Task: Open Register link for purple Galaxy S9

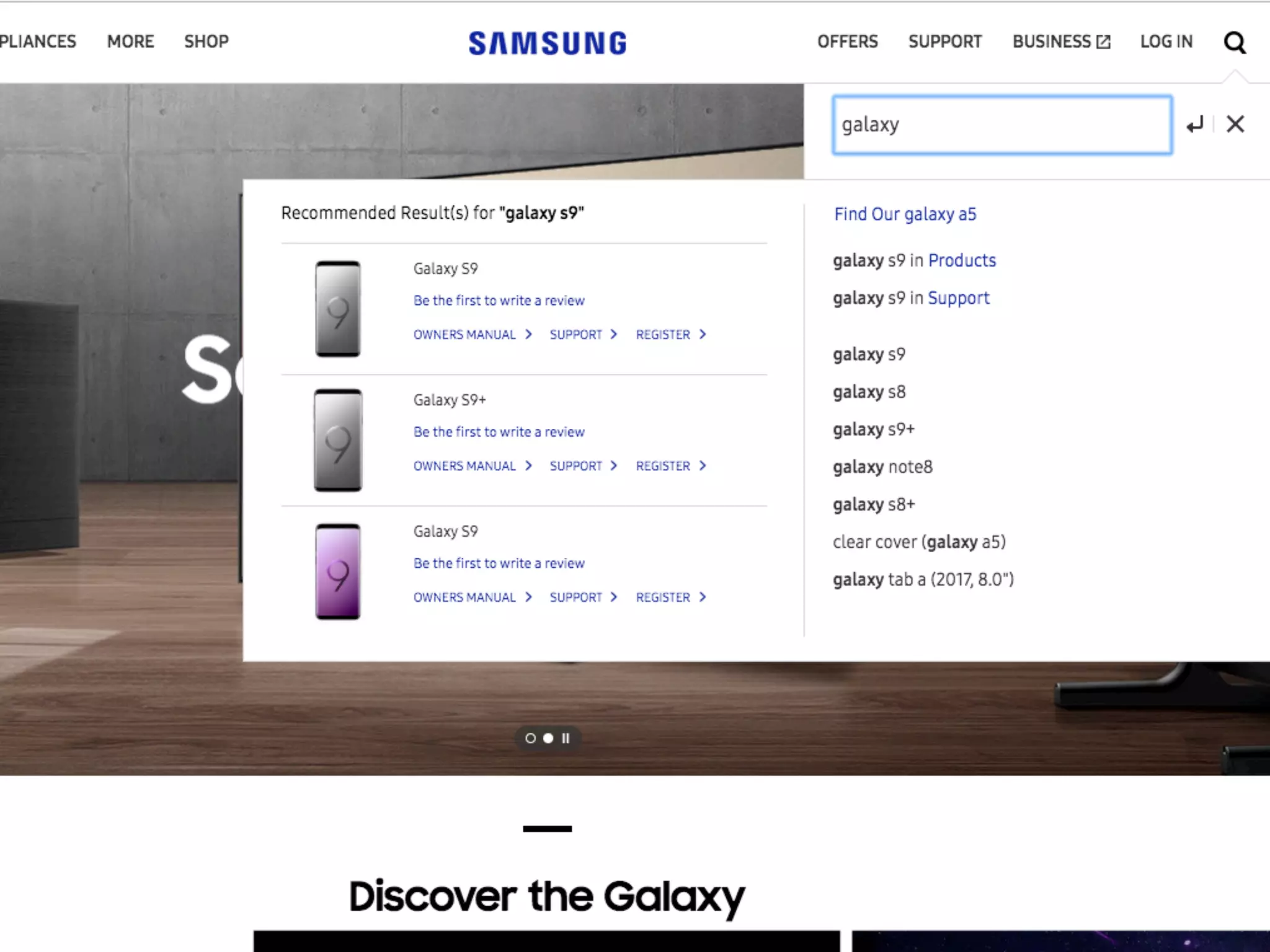Action: 671,597
